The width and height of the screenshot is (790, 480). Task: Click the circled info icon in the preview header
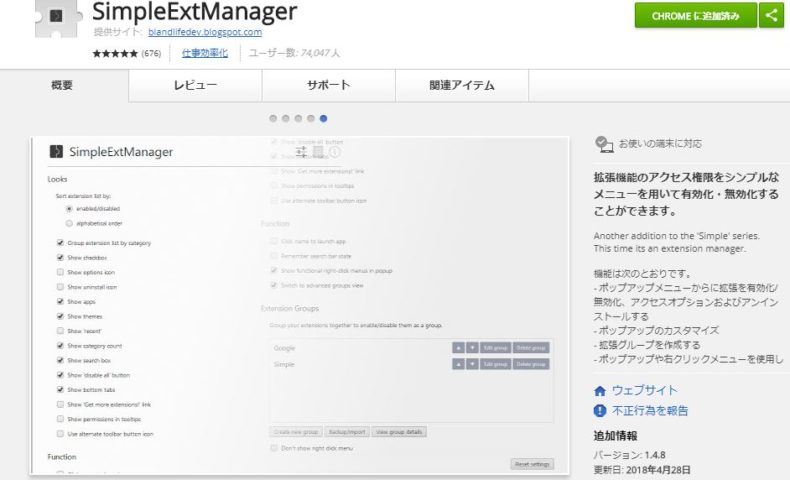(335, 152)
